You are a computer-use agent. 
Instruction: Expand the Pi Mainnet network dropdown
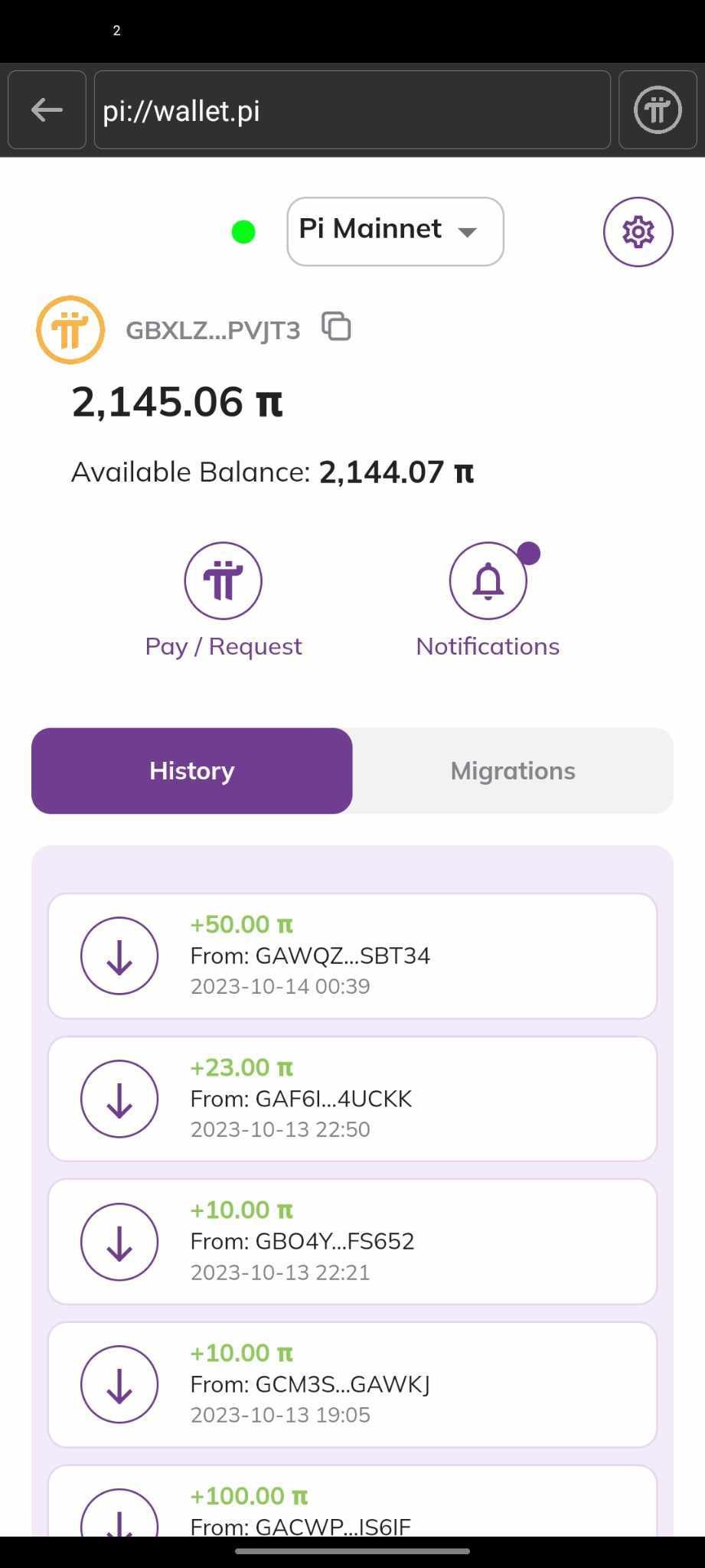[395, 231]
